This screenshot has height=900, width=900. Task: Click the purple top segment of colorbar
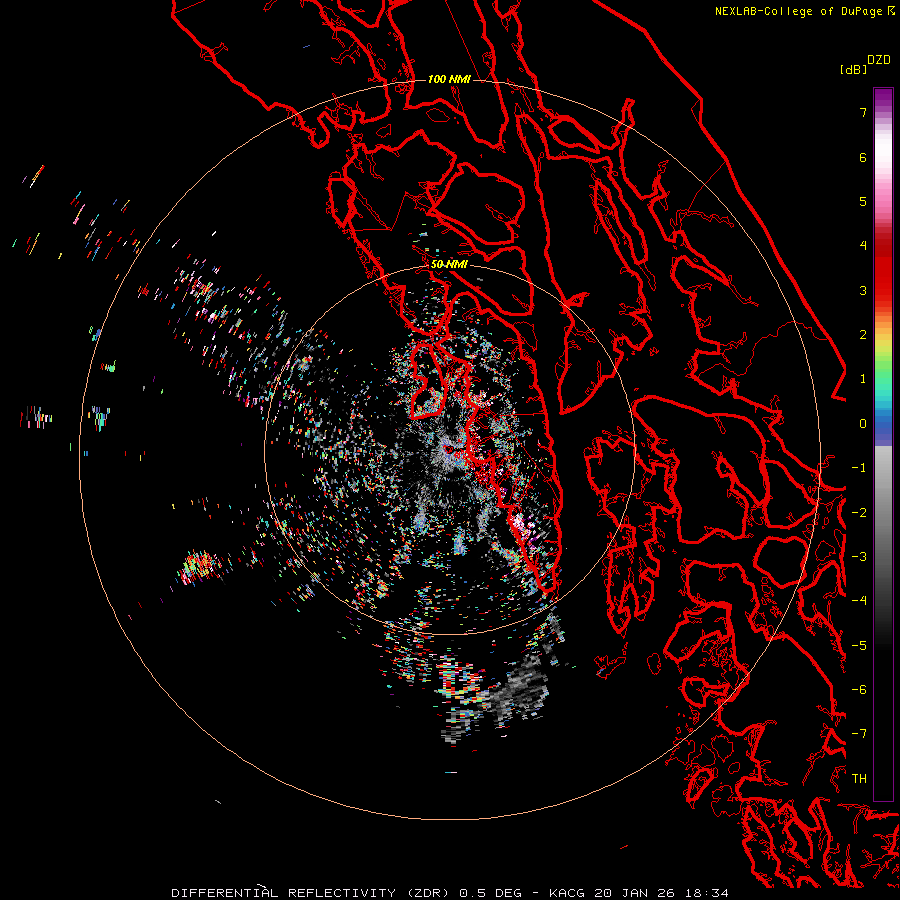coord(883,99)
